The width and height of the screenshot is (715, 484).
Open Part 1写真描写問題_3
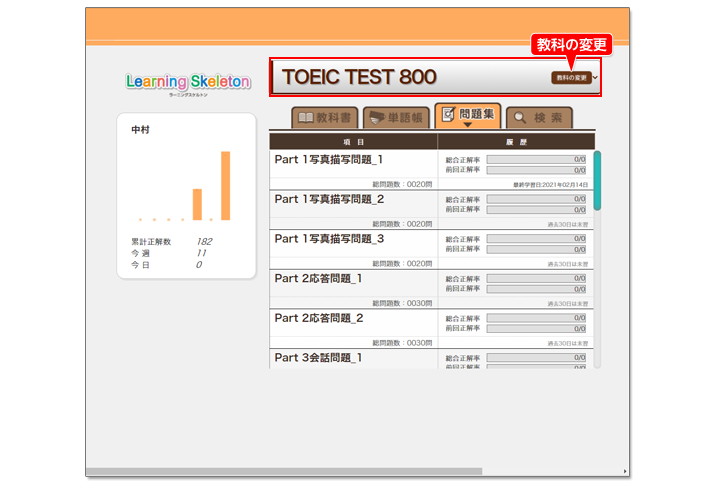pyautogui.click(x=329, y=239)
